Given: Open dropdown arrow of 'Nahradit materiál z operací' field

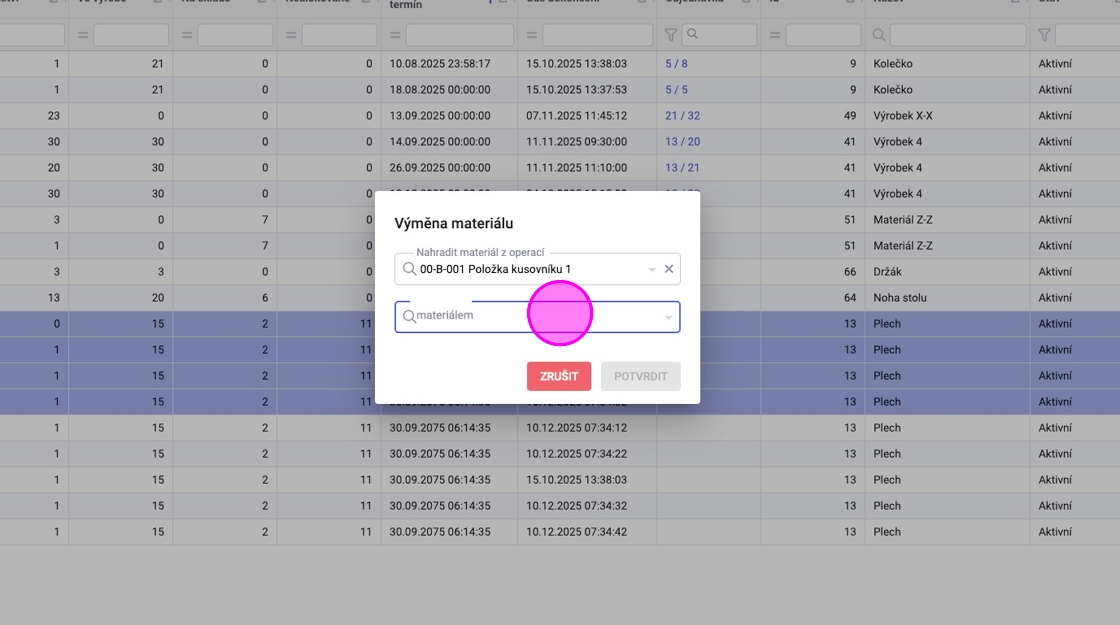Looking at the screenshot, I should pyautogui.click(x=651, y=270).
